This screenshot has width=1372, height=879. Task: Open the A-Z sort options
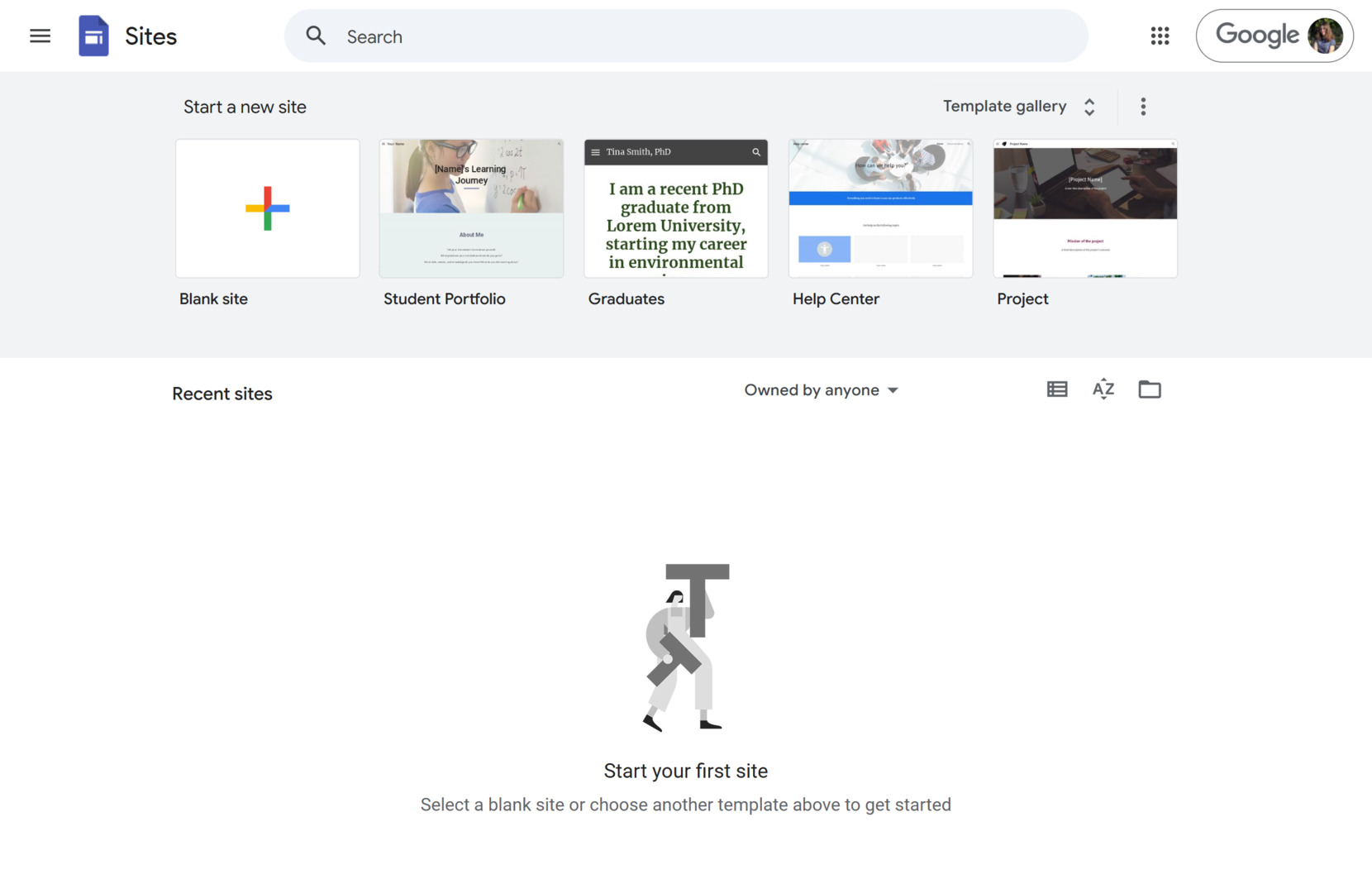1103,389
